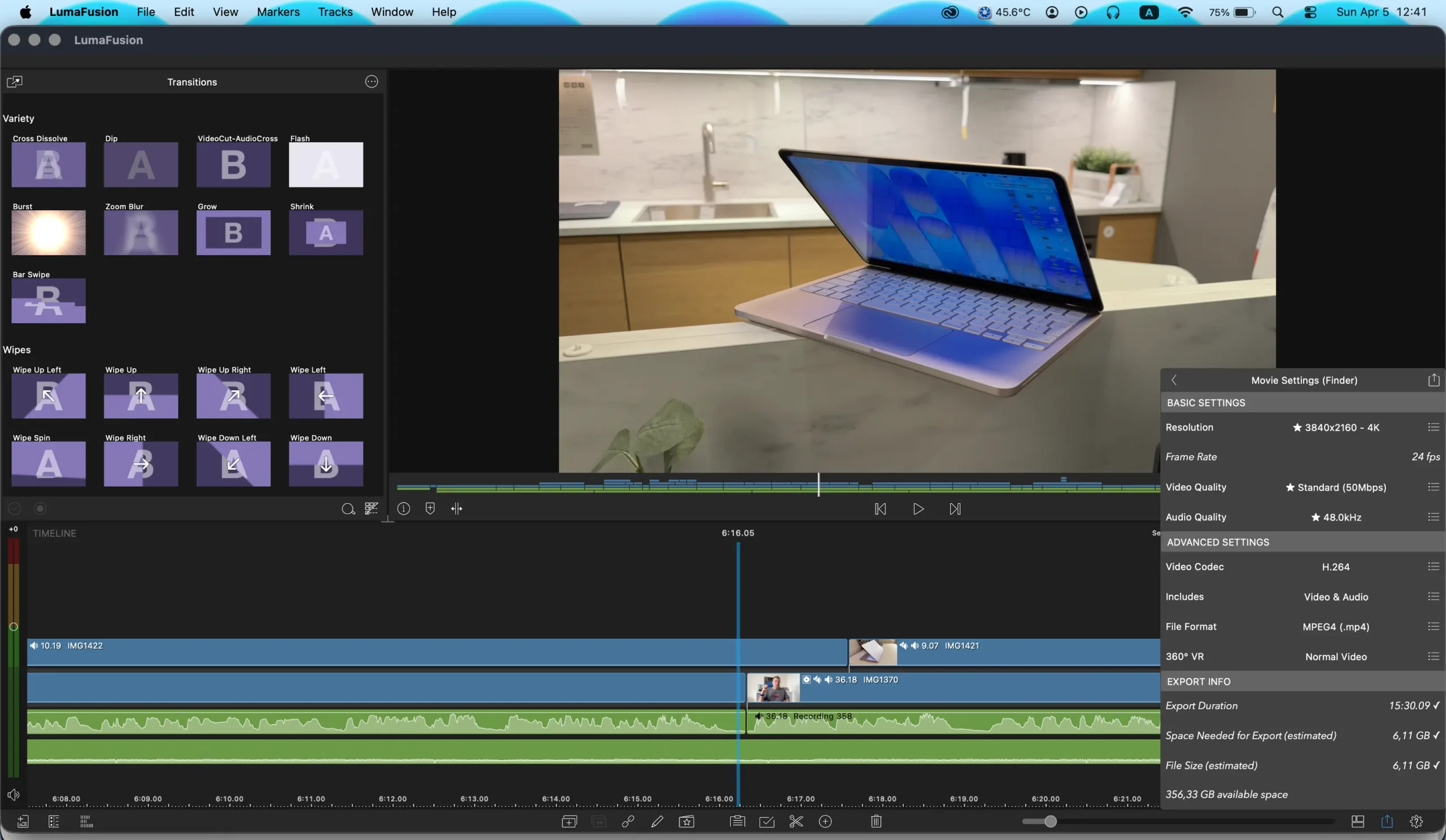1446x840 pixels.
Task: Click the timeline zoom slider handle
Action: coord(1050,821)
